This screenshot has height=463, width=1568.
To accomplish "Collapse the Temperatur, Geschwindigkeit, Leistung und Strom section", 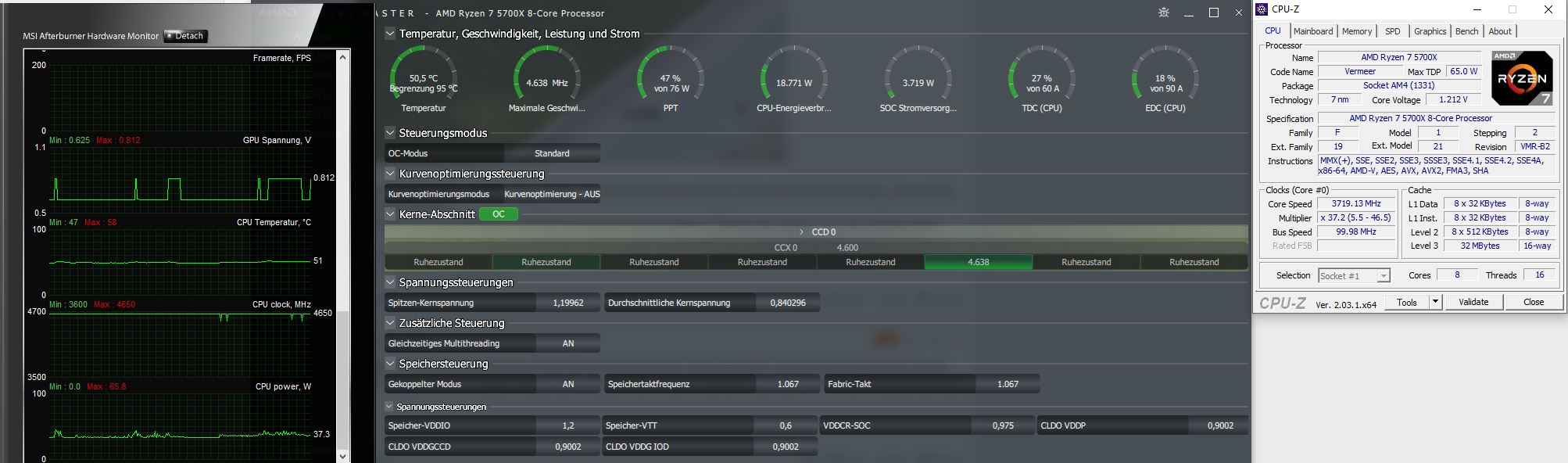I will (390, 34).
